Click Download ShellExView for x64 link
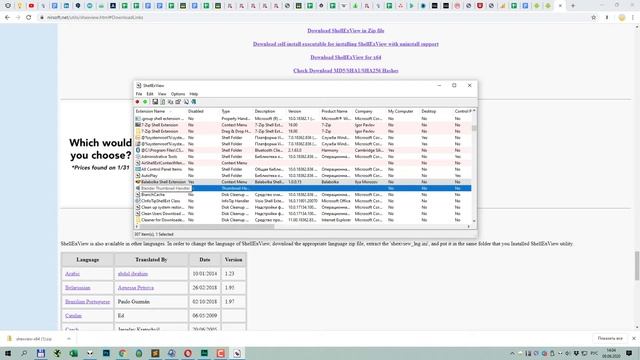Screen dimensions: 640x360 (346, 58)
